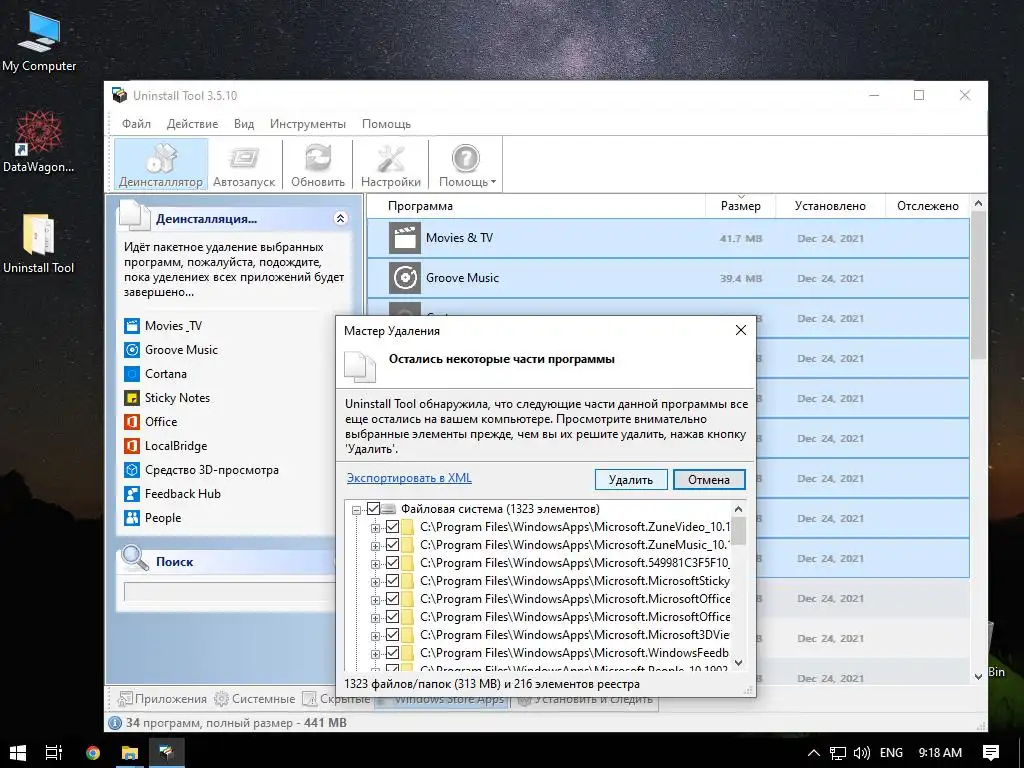
Task: Open the Инструменты menu
Action: click(x=308, y=123)
